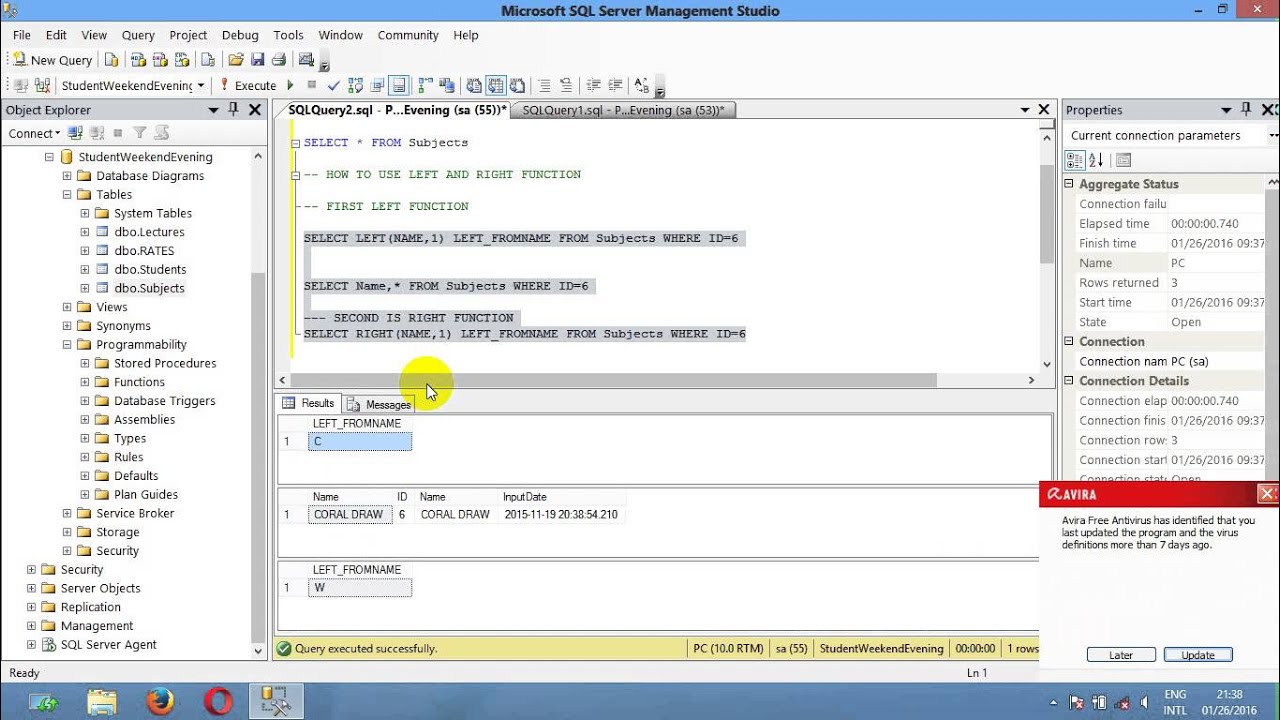Open file using the folder icon
The width and height of the screenshot is (1280, 720).
235,60
